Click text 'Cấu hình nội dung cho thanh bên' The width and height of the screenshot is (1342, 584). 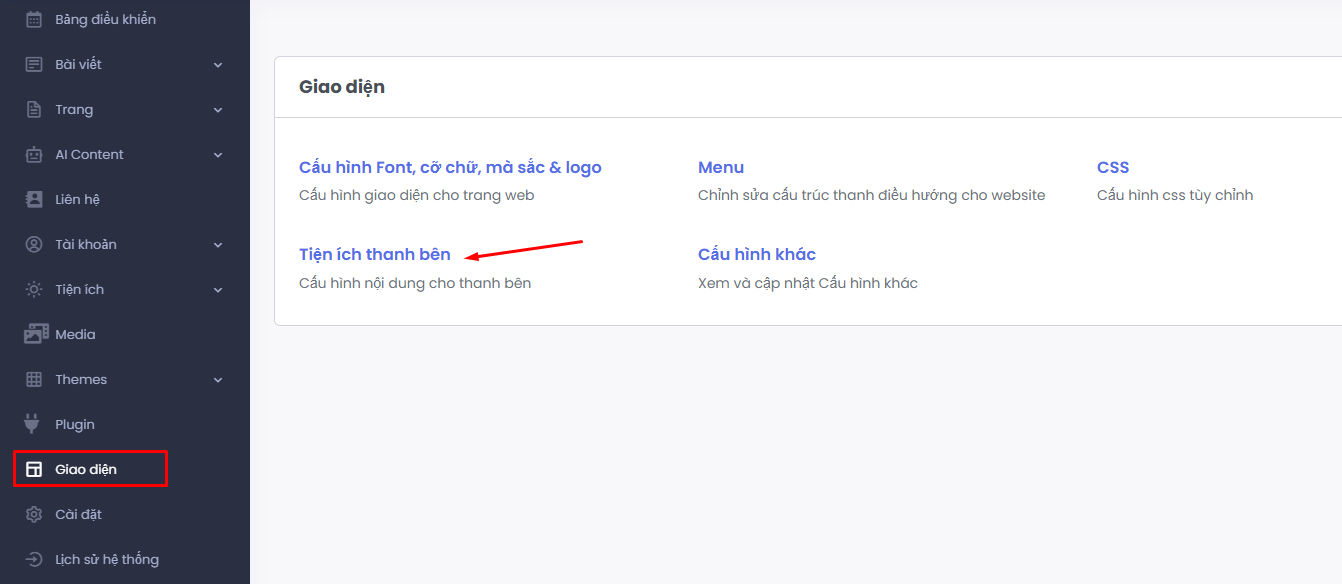point(415,283)
